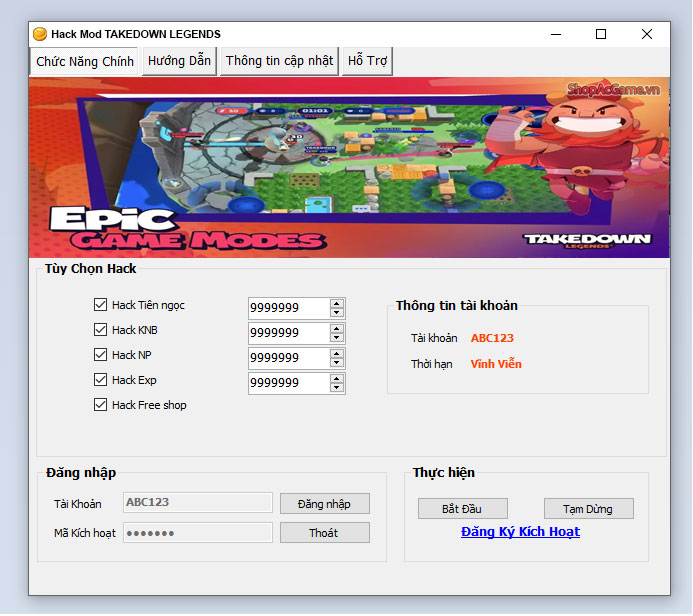The image size is (693, 616).
Task: Open the Đăng Ký Kích Hoạt link
Action: (x=520, y=532)
